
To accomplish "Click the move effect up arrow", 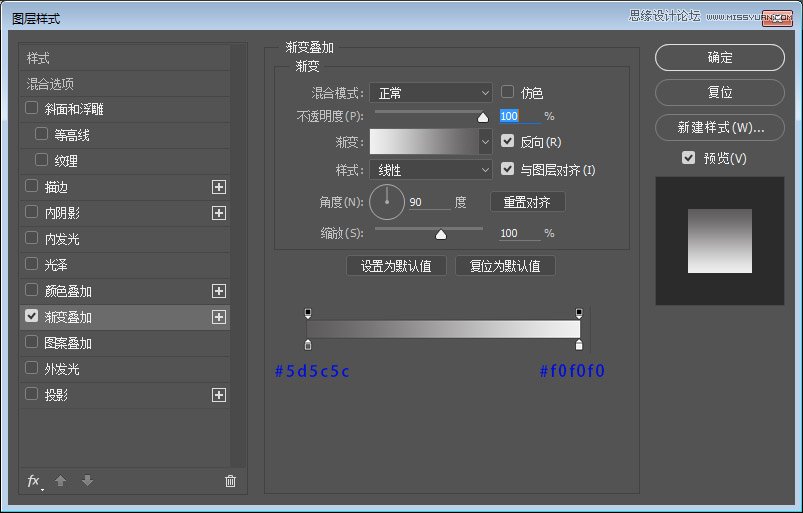I will pos(60,481).
